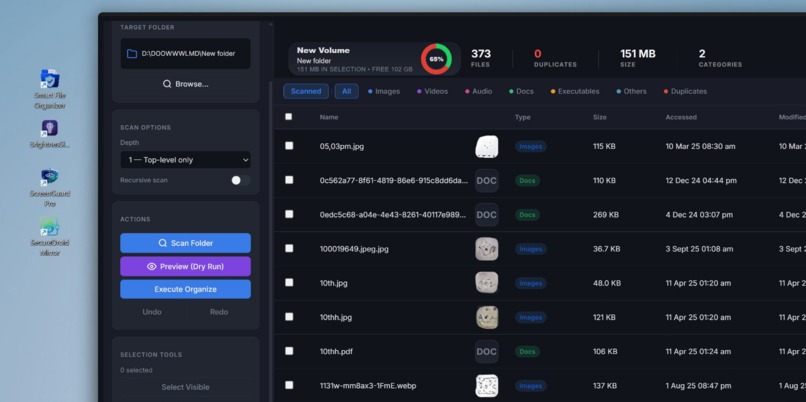Check the box for 10th.jpg
Viewport: 806px width, 402px height.
click(289, 282)
